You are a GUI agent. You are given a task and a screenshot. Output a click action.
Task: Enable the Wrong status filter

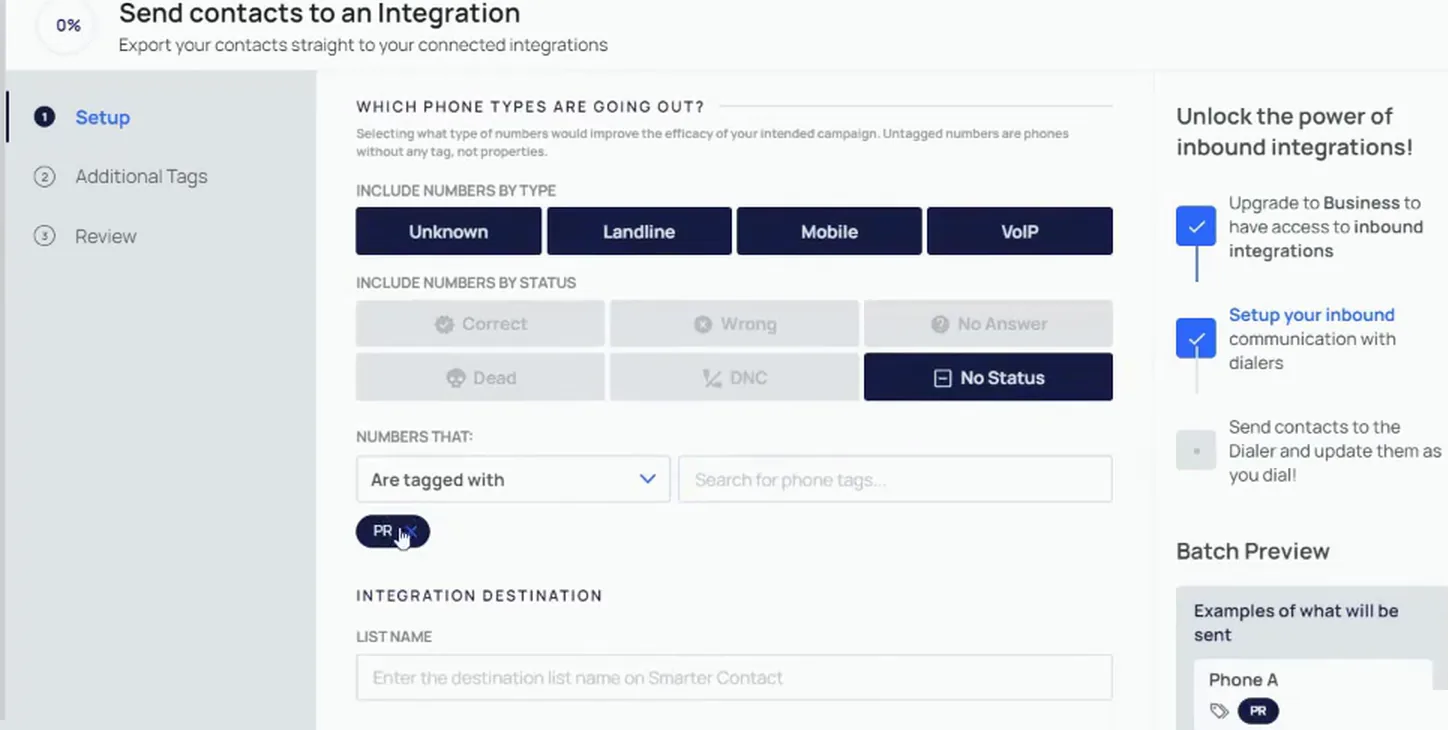734,323
